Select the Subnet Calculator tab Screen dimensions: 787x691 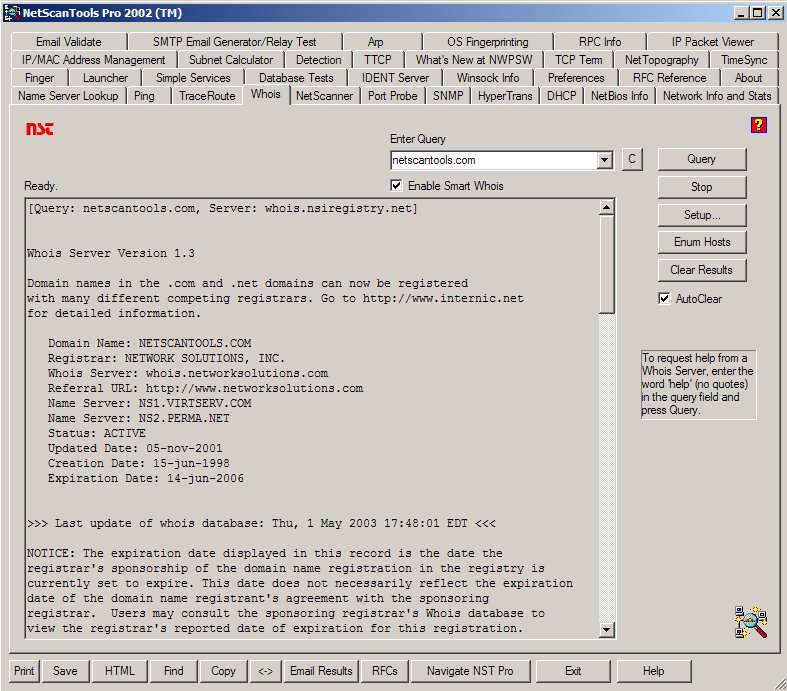(231, 60)
